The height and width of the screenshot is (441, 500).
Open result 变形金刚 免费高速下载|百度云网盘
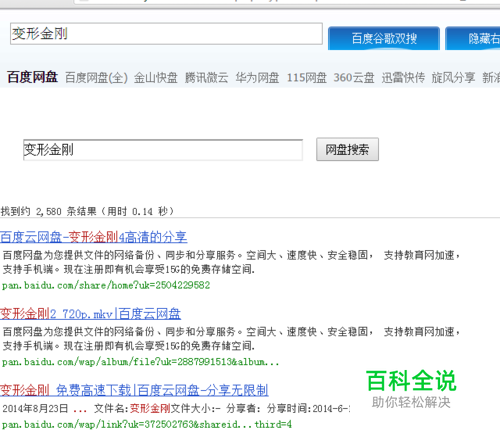coord(134,390)
